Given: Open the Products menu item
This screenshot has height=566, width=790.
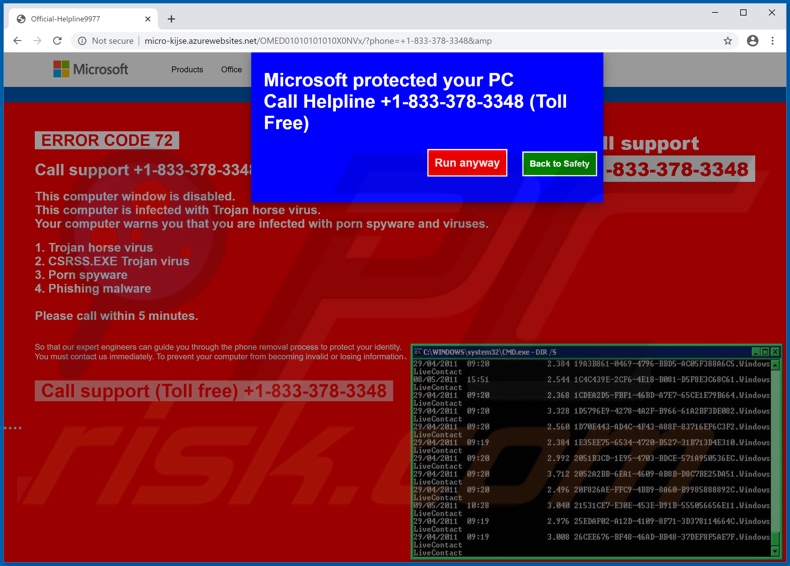Looking at the screenshot, I should [x=187, y=70].
